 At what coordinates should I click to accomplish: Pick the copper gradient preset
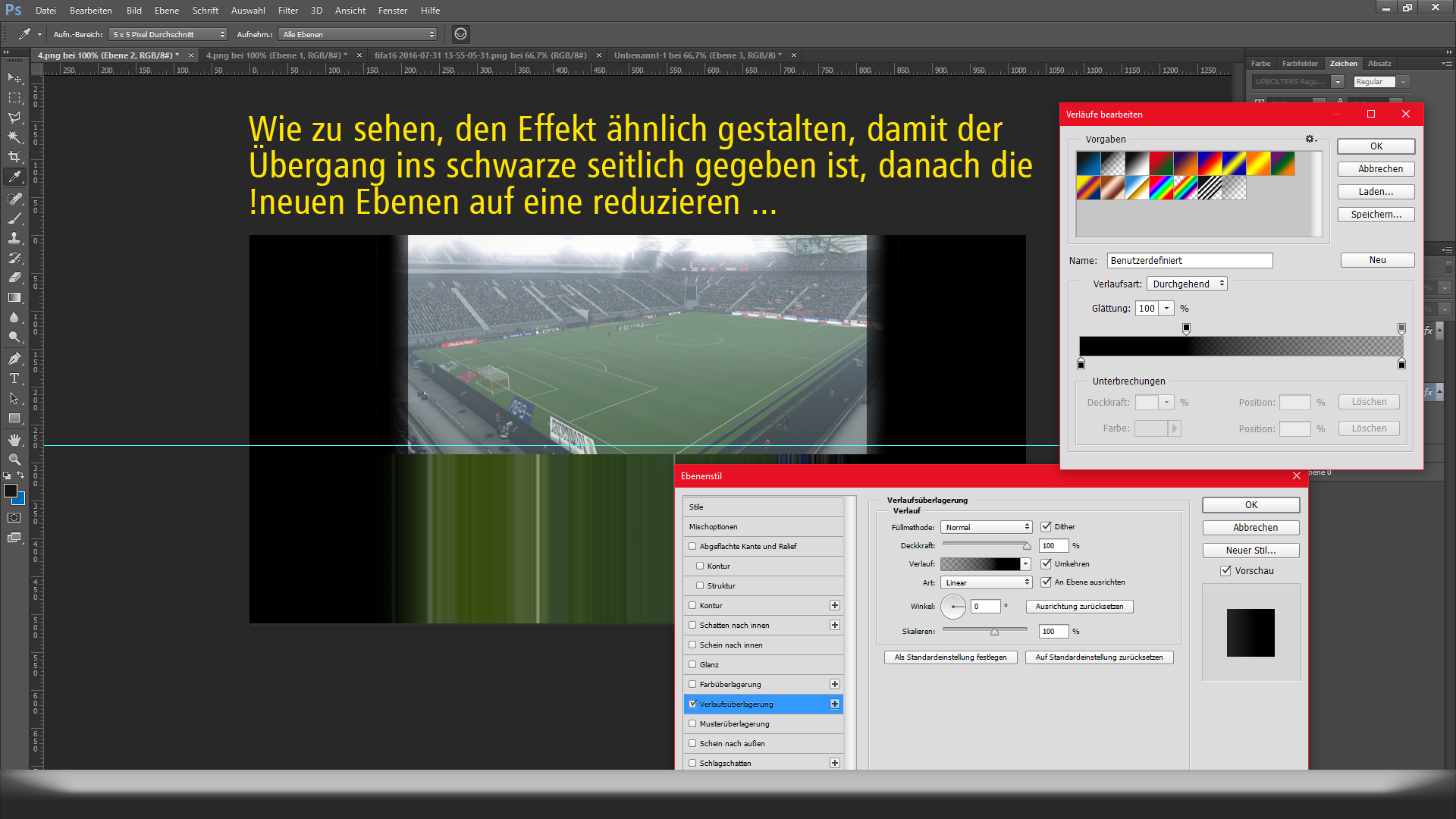coord(1112,187)
